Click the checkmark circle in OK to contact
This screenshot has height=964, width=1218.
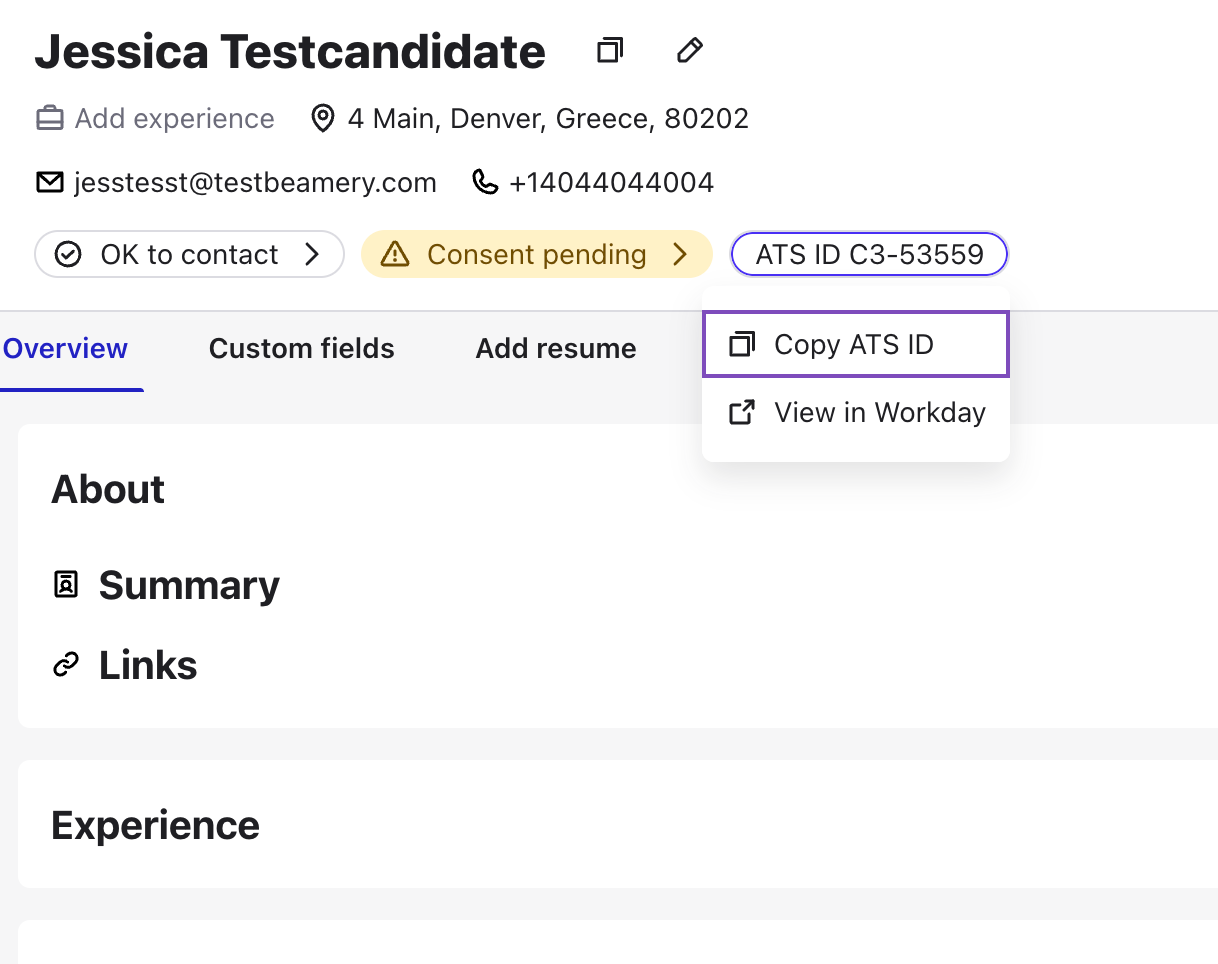click(x=68, y=255)
